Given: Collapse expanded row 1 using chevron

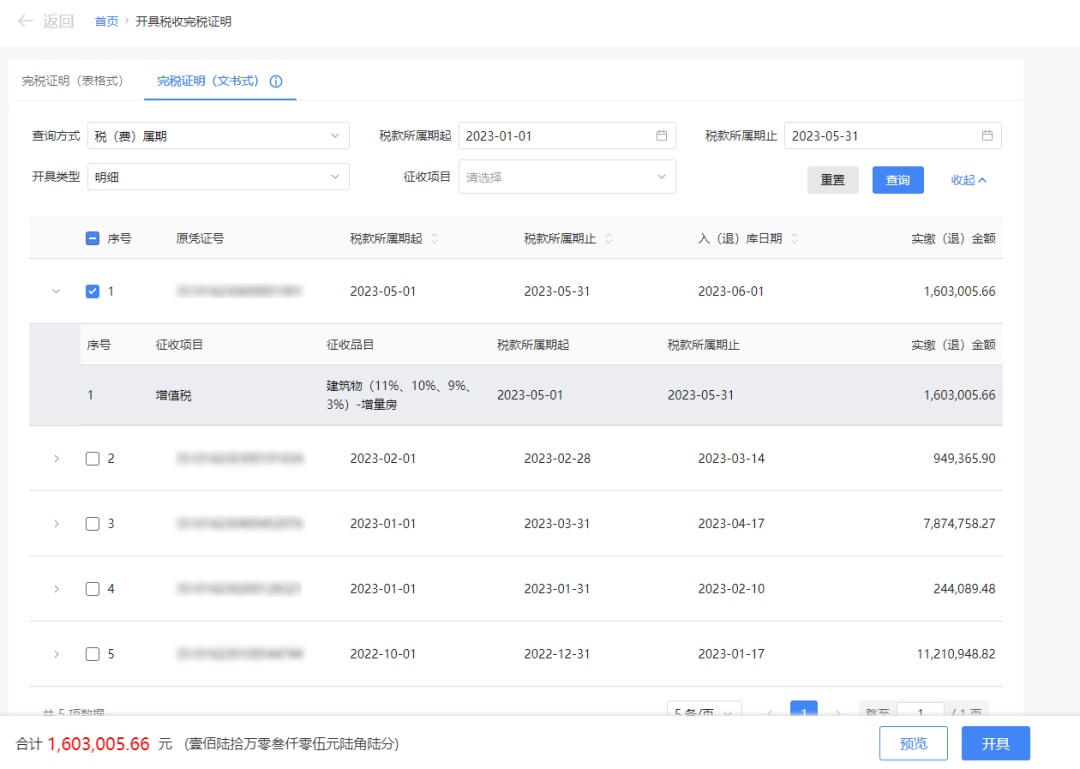Looking at the screenshot, I should [56, 292].
